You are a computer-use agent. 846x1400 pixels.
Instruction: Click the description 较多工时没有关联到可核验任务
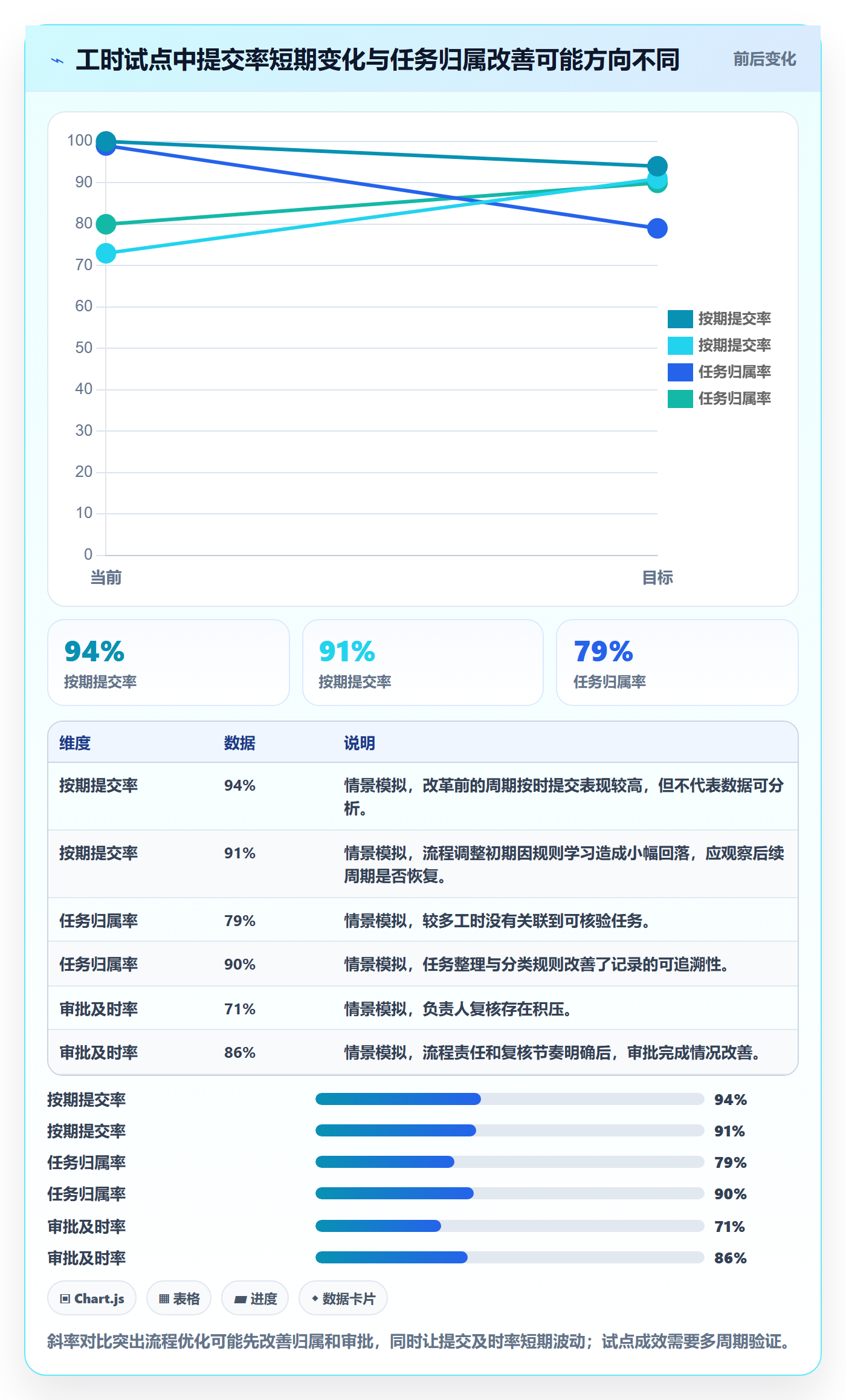tap(497, 921)
